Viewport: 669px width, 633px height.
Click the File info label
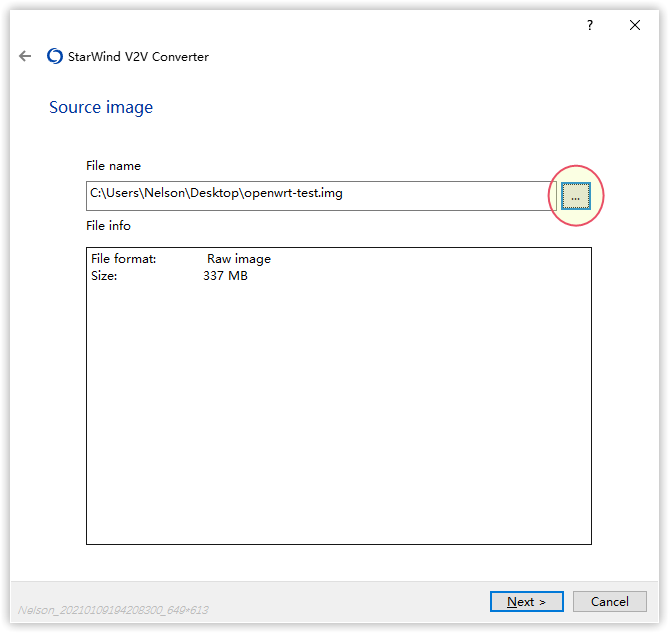(x=108, y=226)
